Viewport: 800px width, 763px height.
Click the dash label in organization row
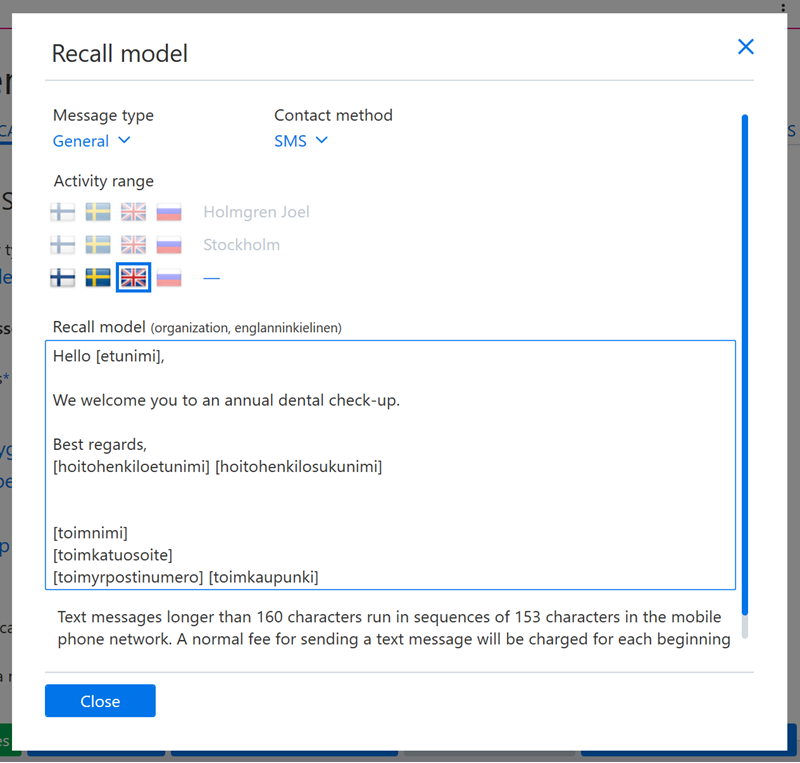211,278
